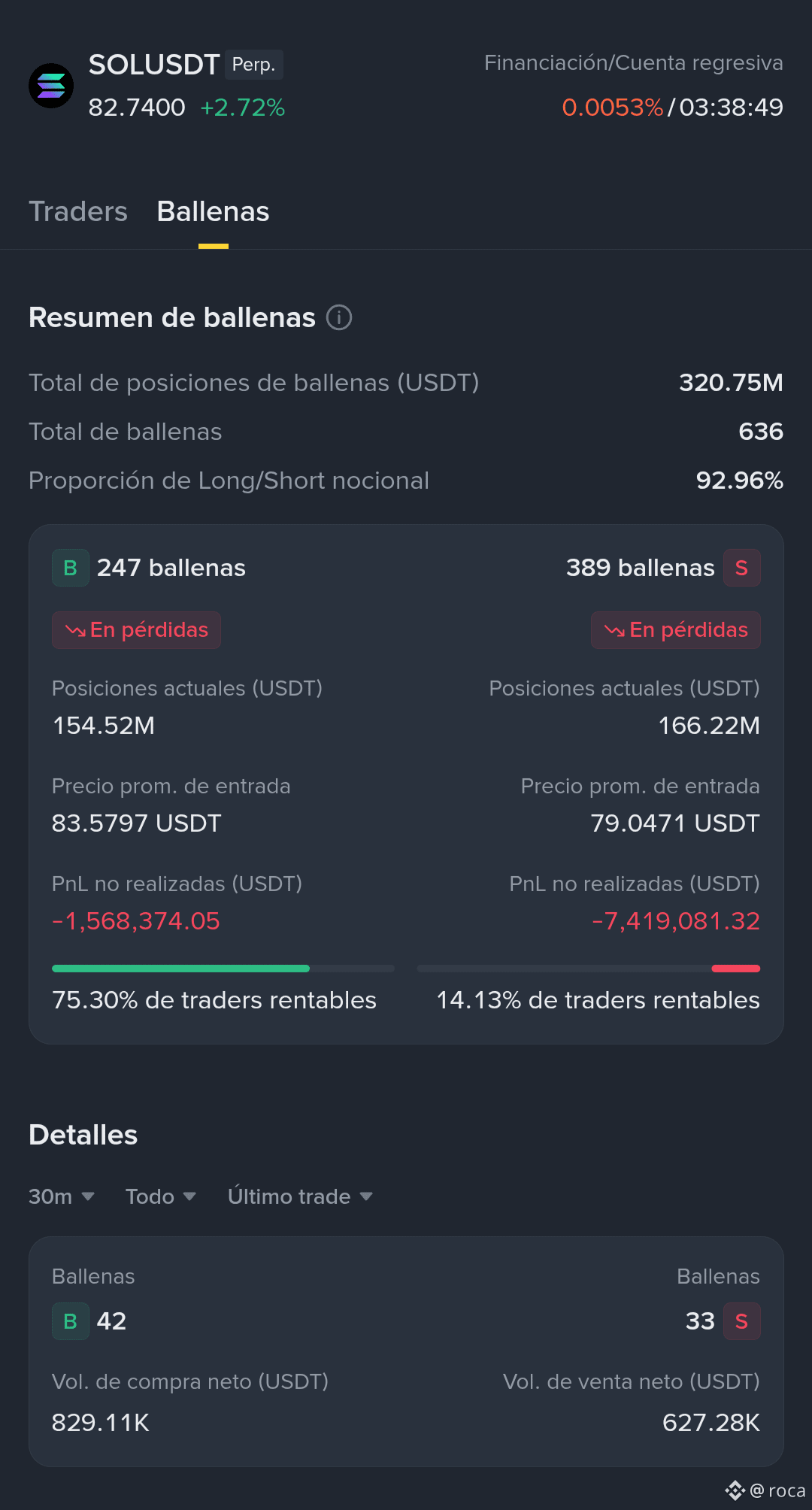Open the Último trade sort dropdown
The height and width of the screenshot is (1510, 812).
(x=301, y=1196)
